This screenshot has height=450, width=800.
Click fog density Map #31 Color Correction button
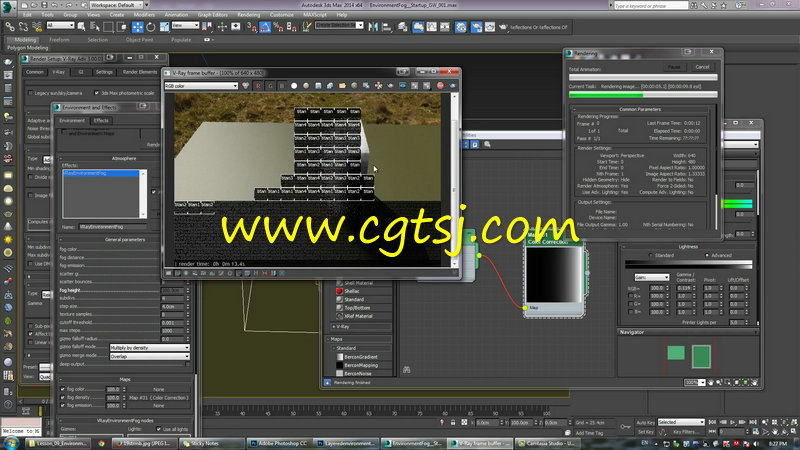[159, 397]
